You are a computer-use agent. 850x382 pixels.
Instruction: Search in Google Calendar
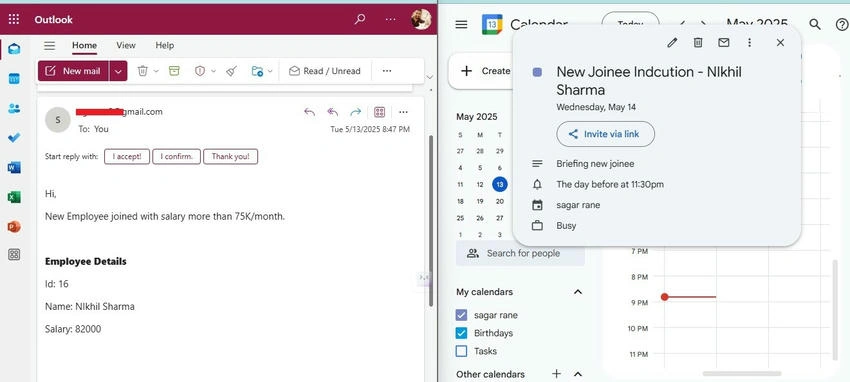coord(815,24)
